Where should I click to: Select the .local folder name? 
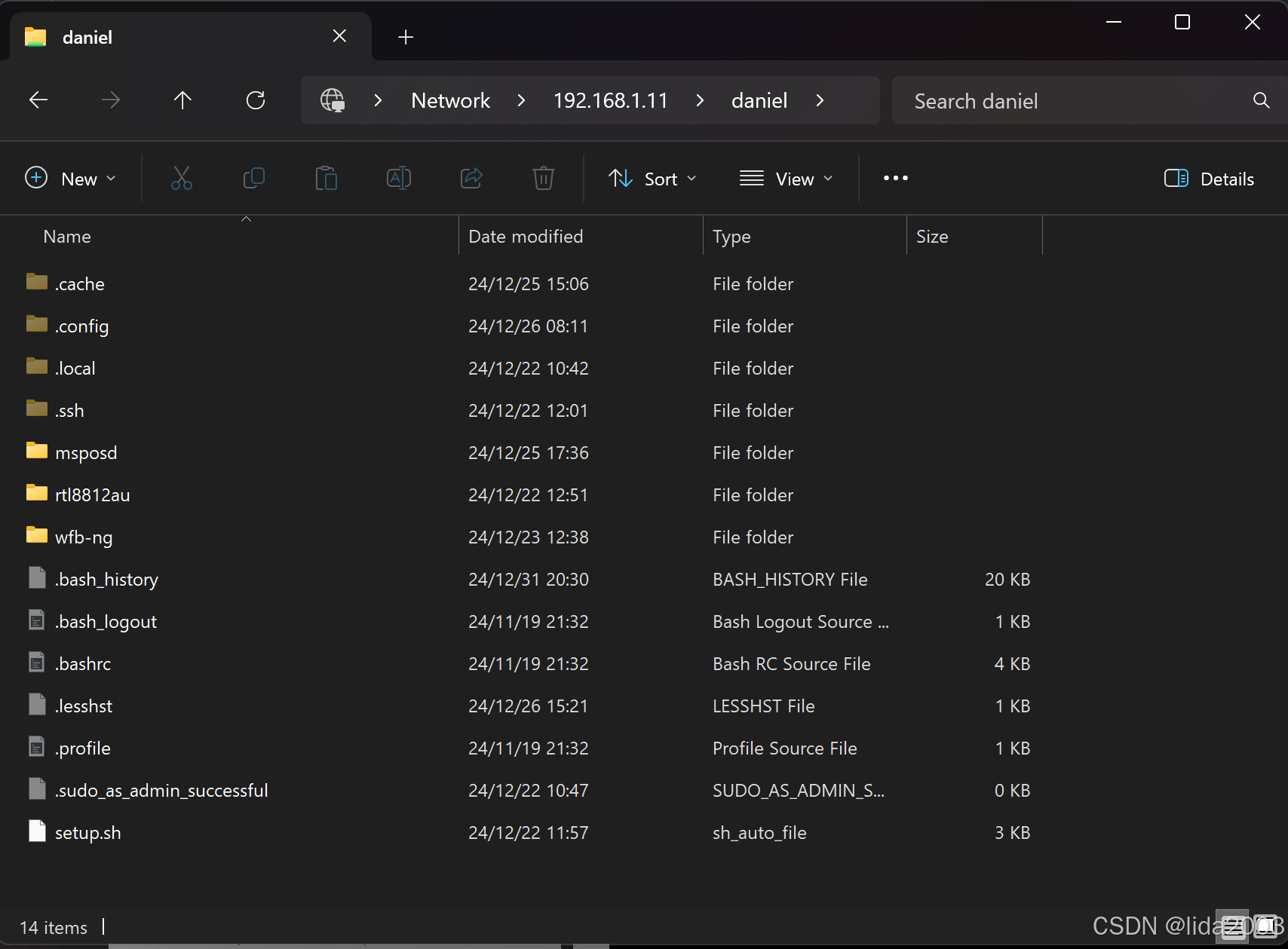pyautogui.click(x=75, y=368)
